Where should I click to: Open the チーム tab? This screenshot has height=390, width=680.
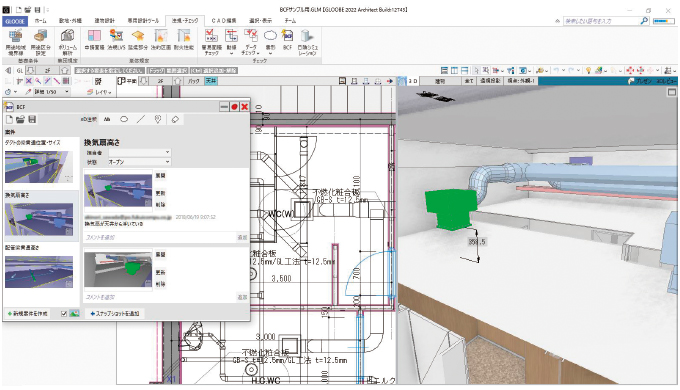pyautogui.click(x=290, y=21)
